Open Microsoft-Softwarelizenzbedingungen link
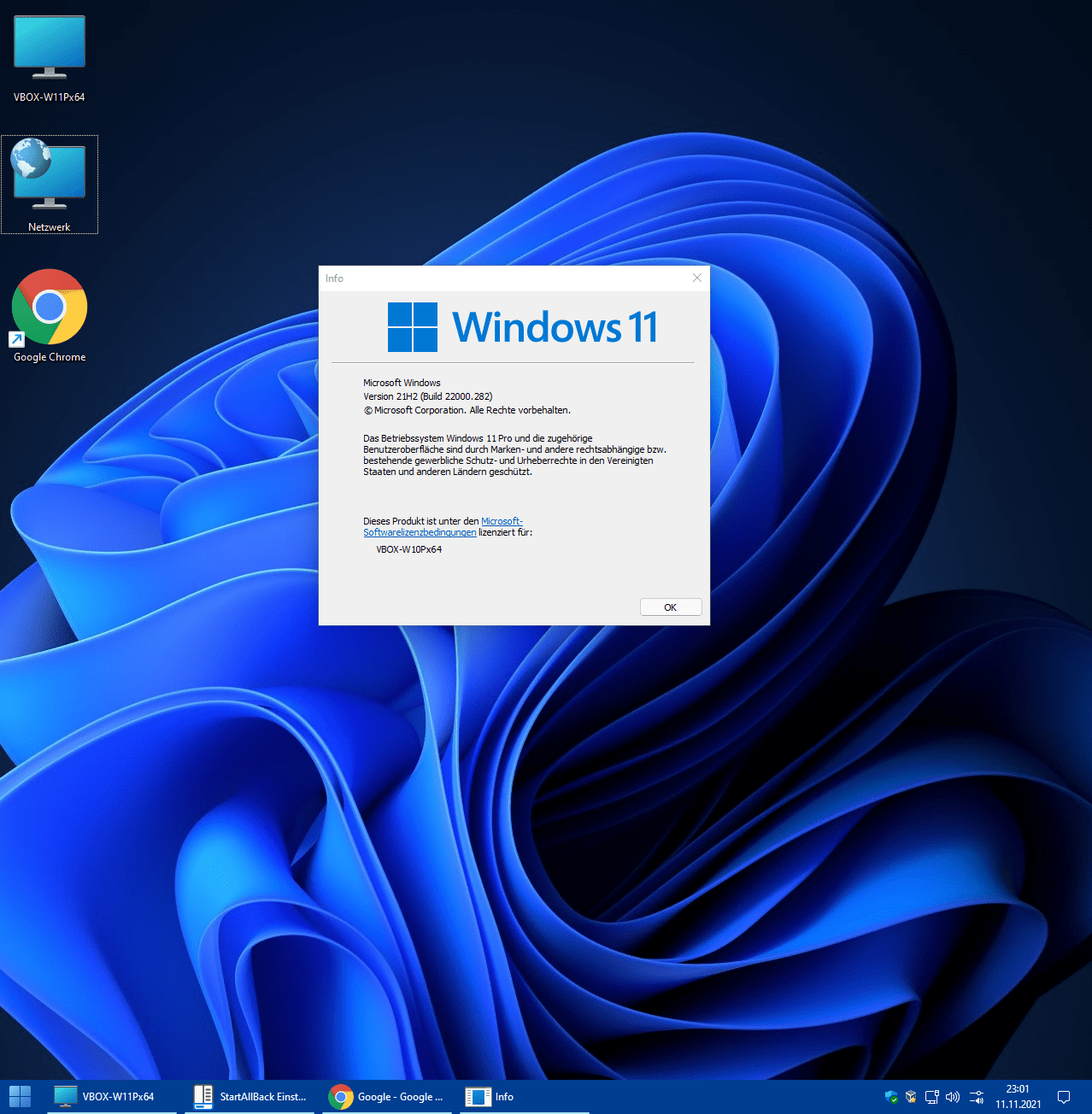Screen dimensions: 1092x1114 (x=443, y=526)
